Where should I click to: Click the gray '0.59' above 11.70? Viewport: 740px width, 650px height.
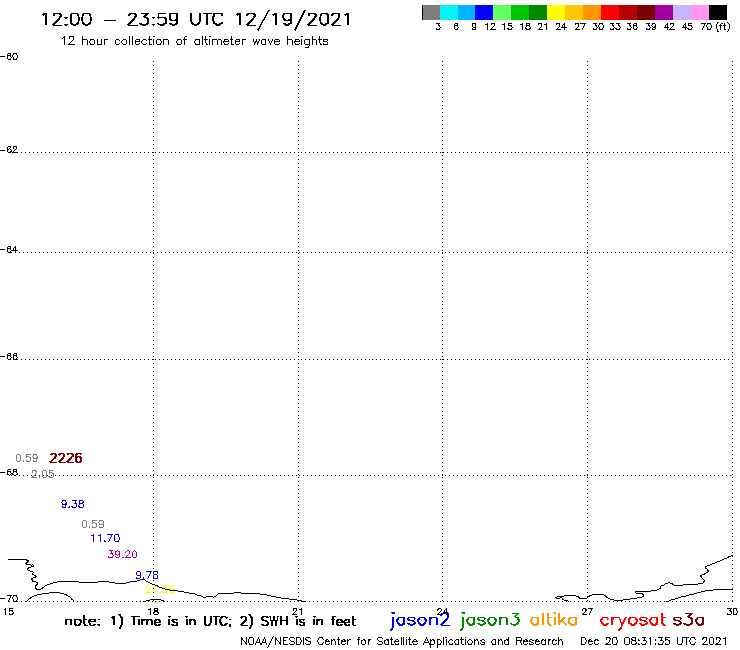click(x=93, y=524)
